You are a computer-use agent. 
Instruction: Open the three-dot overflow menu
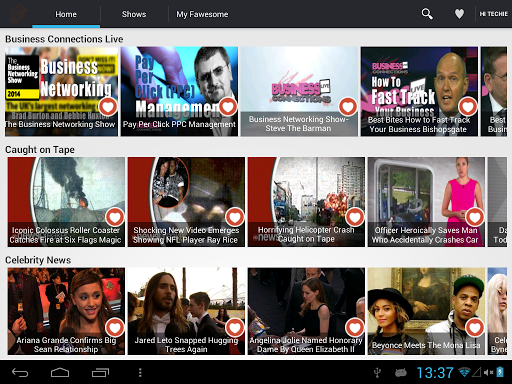point(140,372)
